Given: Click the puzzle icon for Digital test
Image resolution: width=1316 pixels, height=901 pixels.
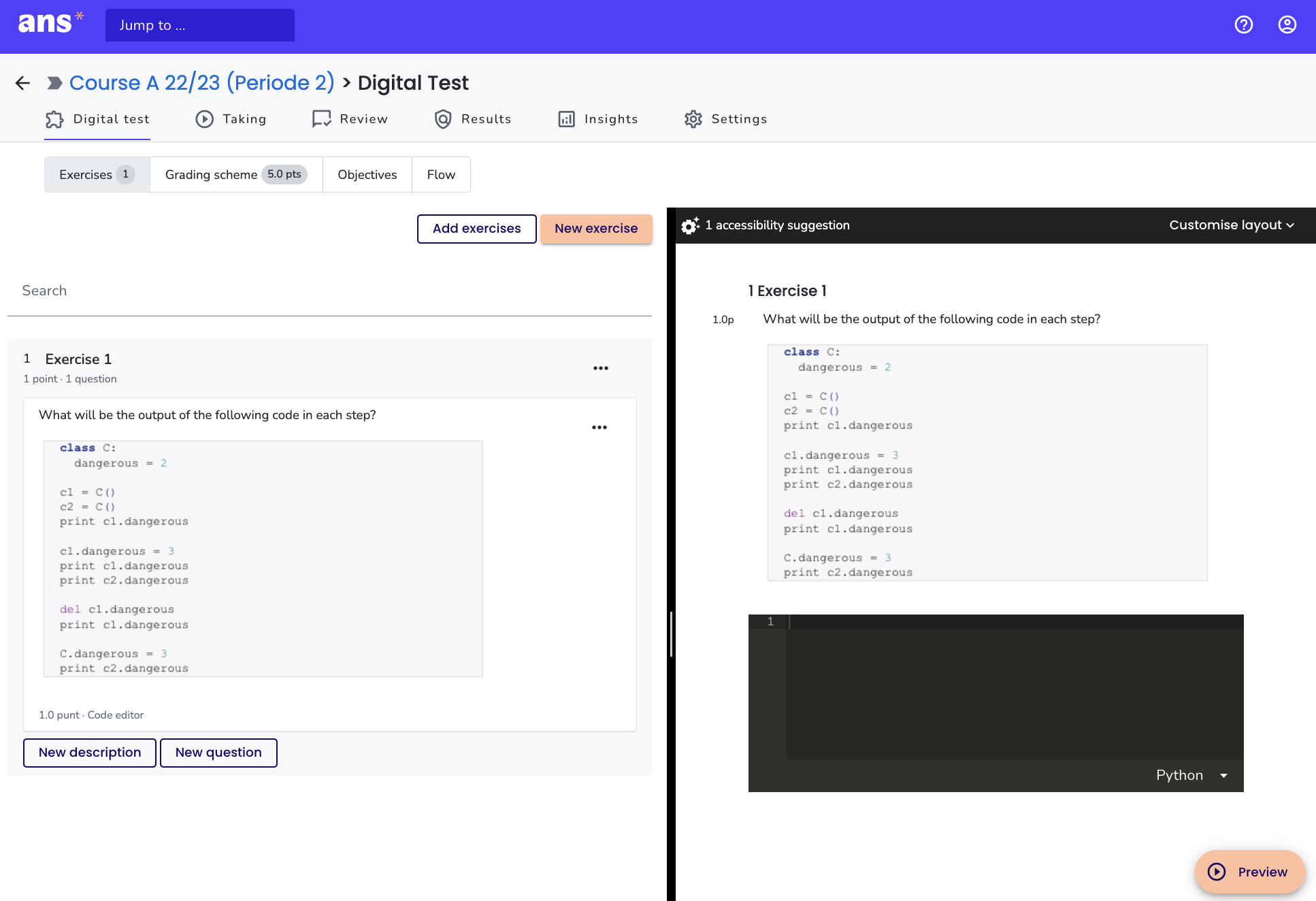Looking at the screenshot, I should pos(54,119).
